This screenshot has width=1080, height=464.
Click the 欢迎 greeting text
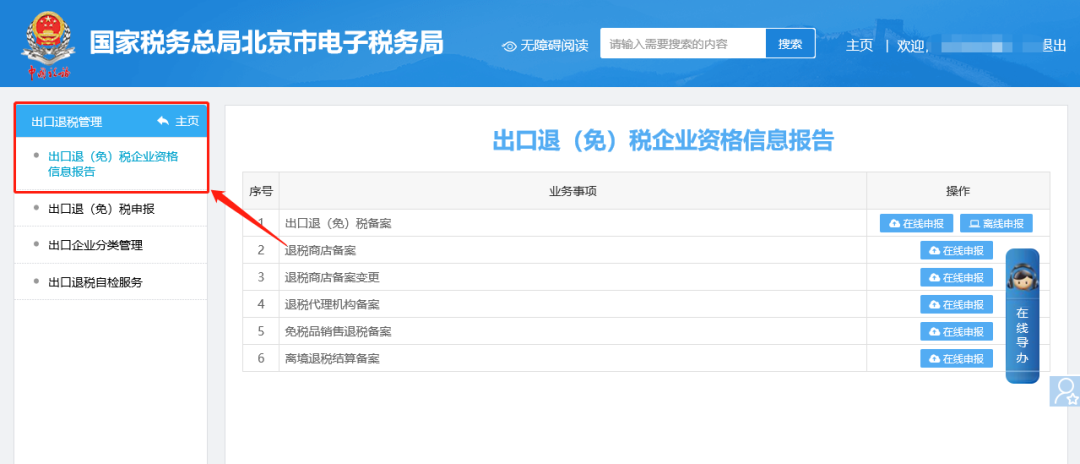click(912, 46)
